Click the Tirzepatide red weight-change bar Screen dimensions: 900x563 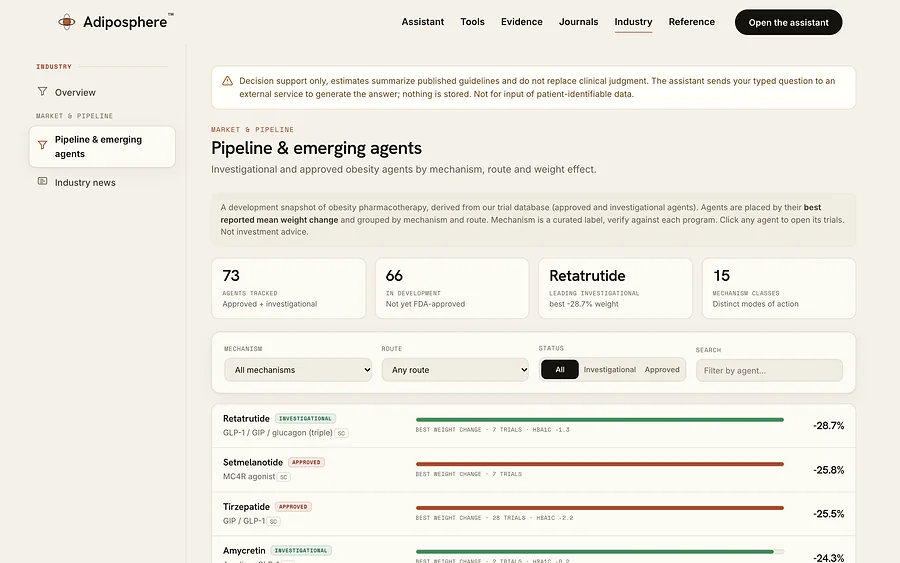point(600,508)
